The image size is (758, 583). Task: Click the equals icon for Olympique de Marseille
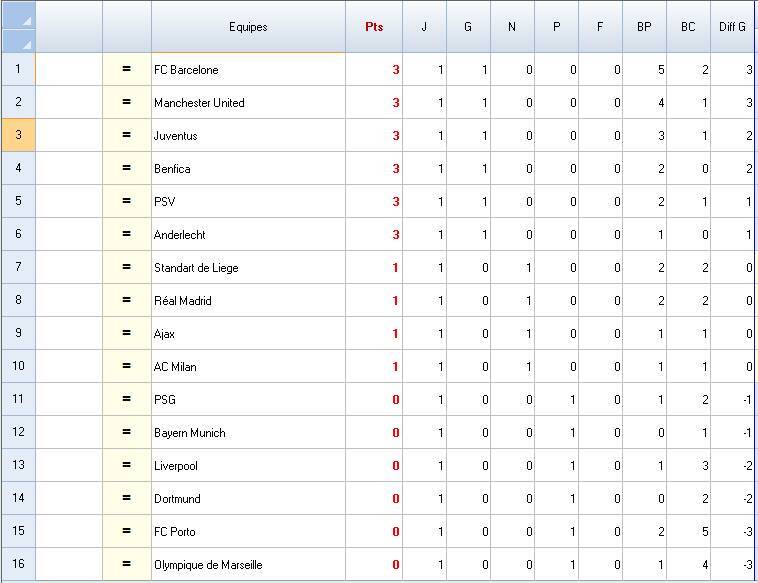(127, 565)
